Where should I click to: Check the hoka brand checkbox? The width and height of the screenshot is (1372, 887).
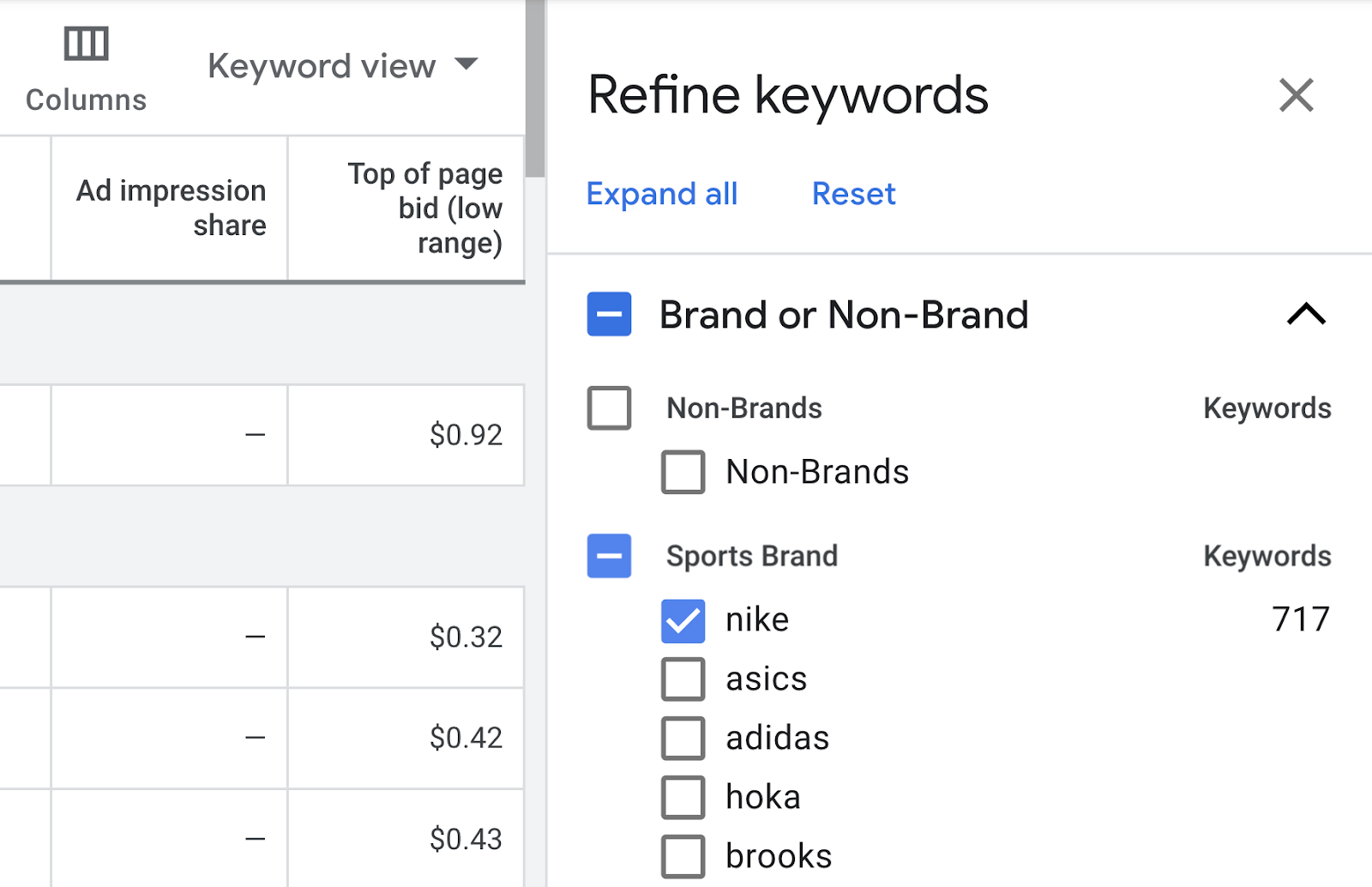683,796
